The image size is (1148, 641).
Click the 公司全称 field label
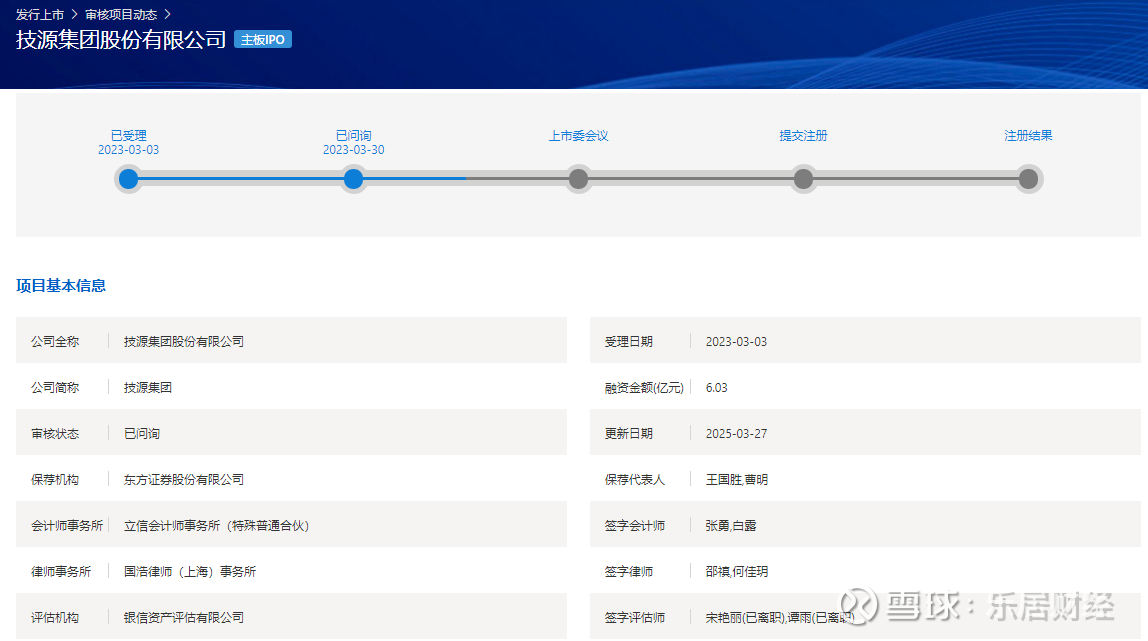click(x=55, y=341)
